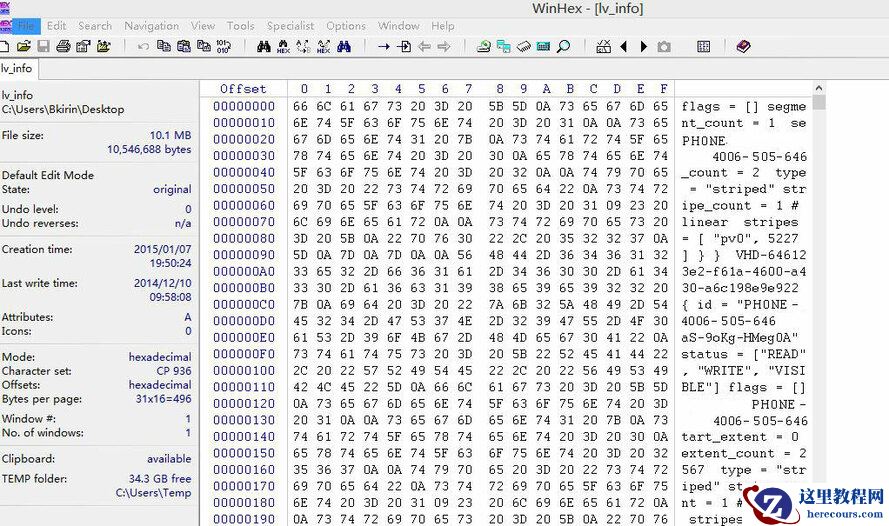Click the black binoculars Find Text icon
Viewport: 889px width, 526px height.
[x=264, y=46]
